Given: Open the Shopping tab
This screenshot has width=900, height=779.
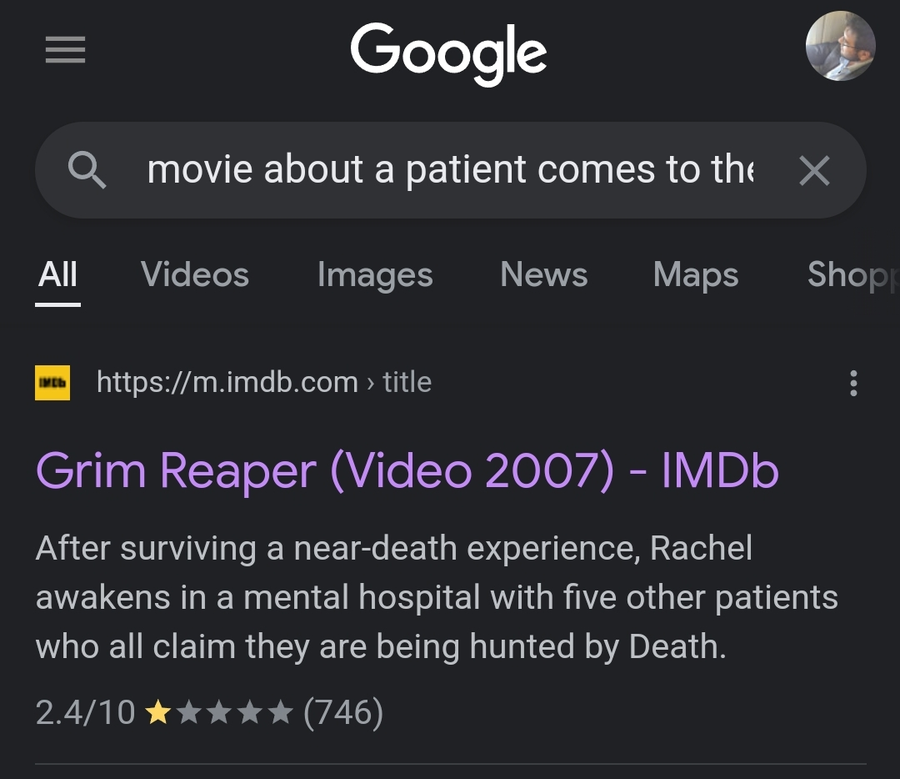Looking at the screenshot, I should click(852, 274).
